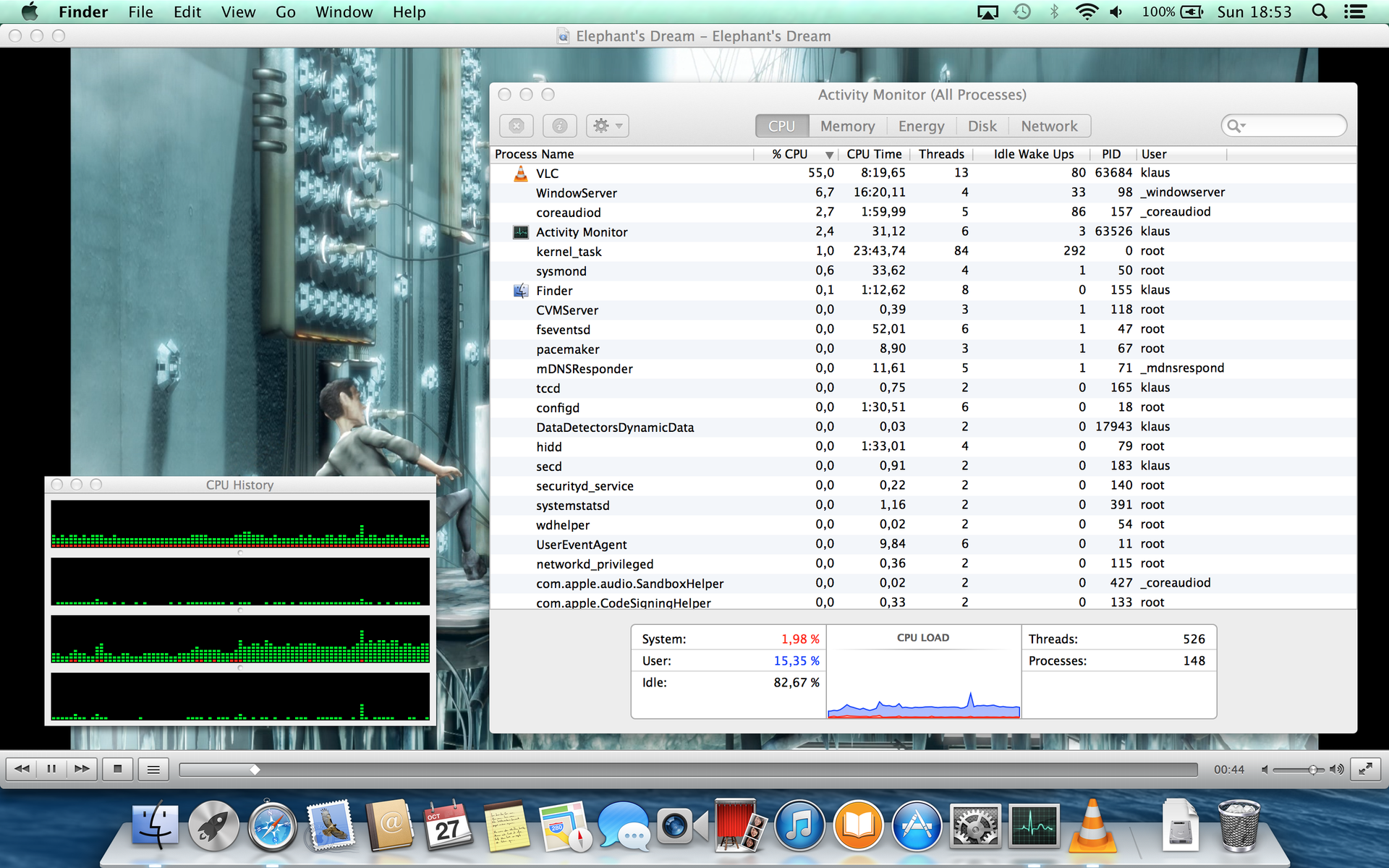Screen dimensions: 1389x868
Task: Open Contacts from the Dock
Action: point(390,826)
